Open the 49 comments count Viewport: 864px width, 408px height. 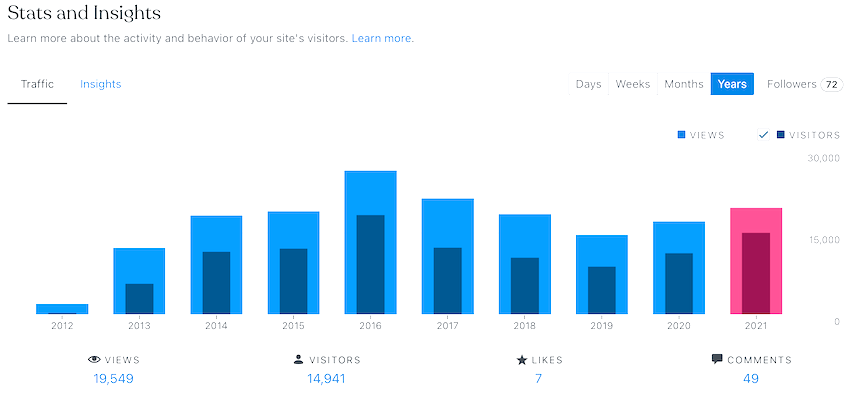[x=751, y=379]
